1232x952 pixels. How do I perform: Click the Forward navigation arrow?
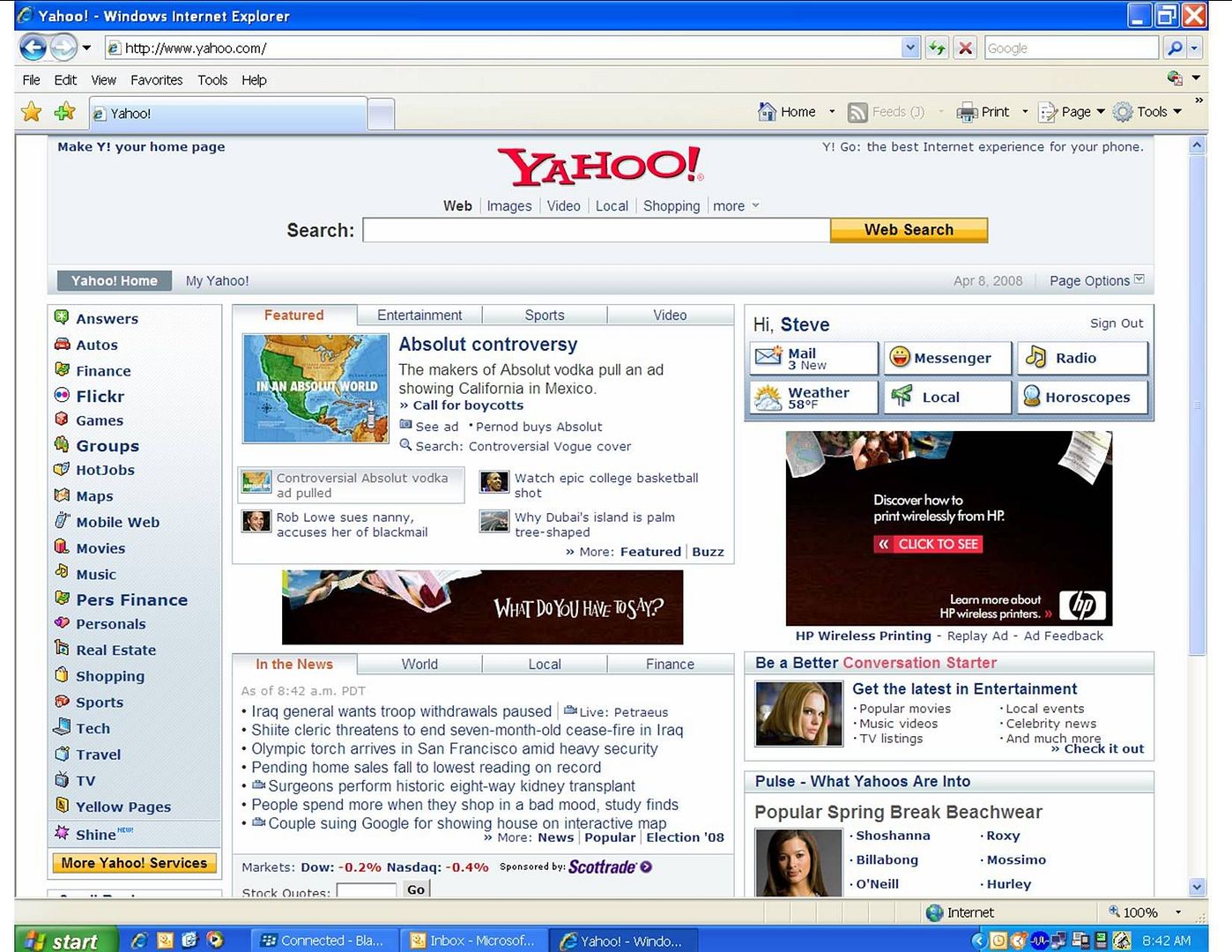coord(63,48)
